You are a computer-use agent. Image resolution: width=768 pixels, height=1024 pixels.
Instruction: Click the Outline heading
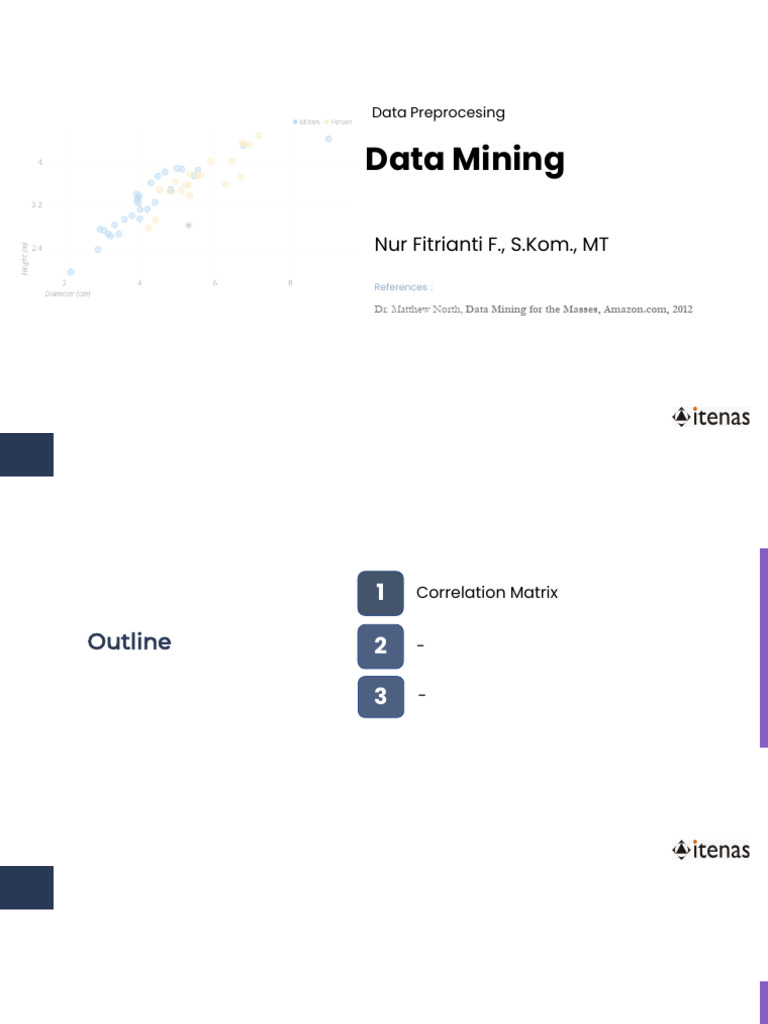click(129, 642)
